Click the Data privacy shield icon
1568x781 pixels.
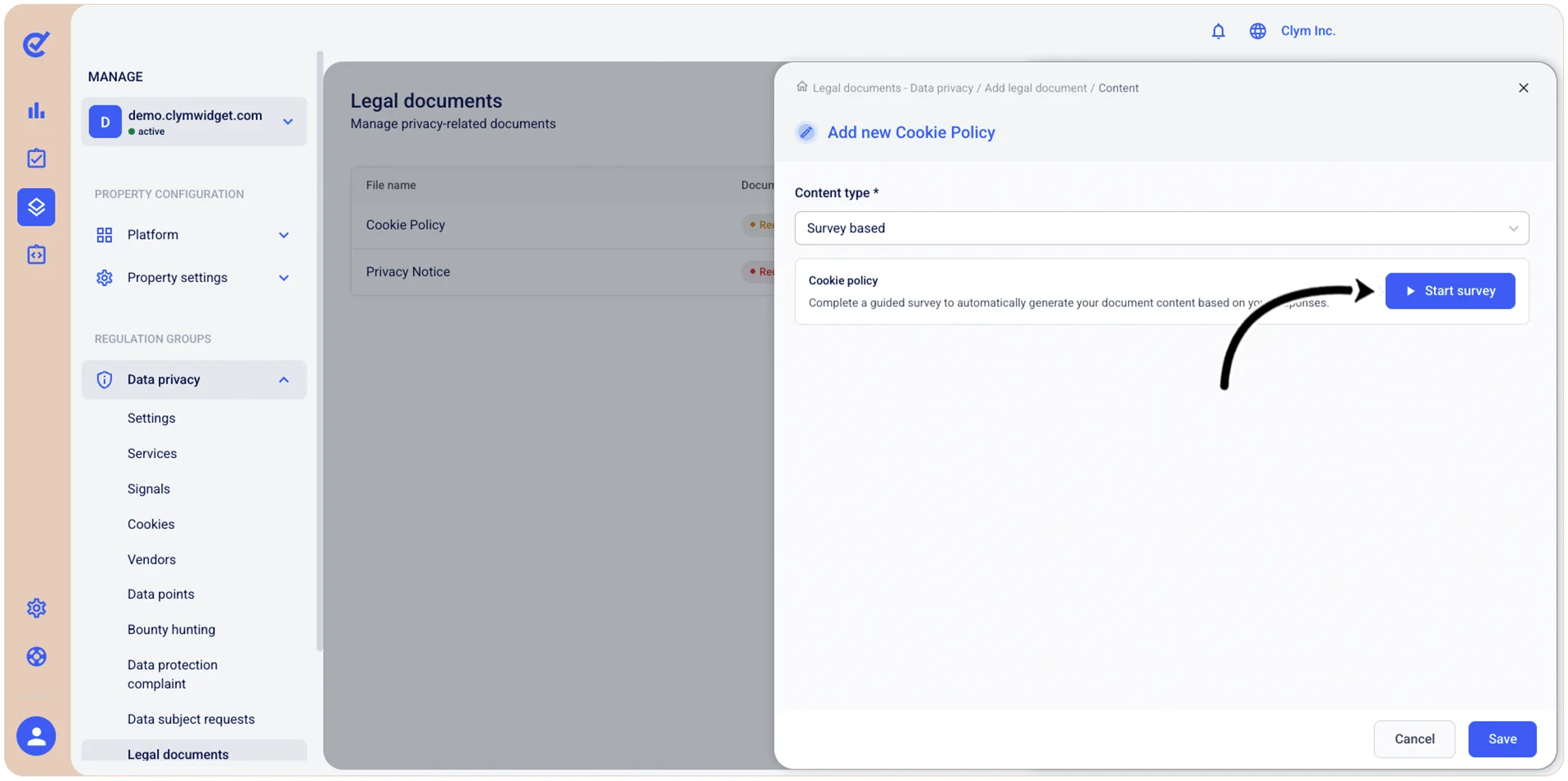pos(104,379)
